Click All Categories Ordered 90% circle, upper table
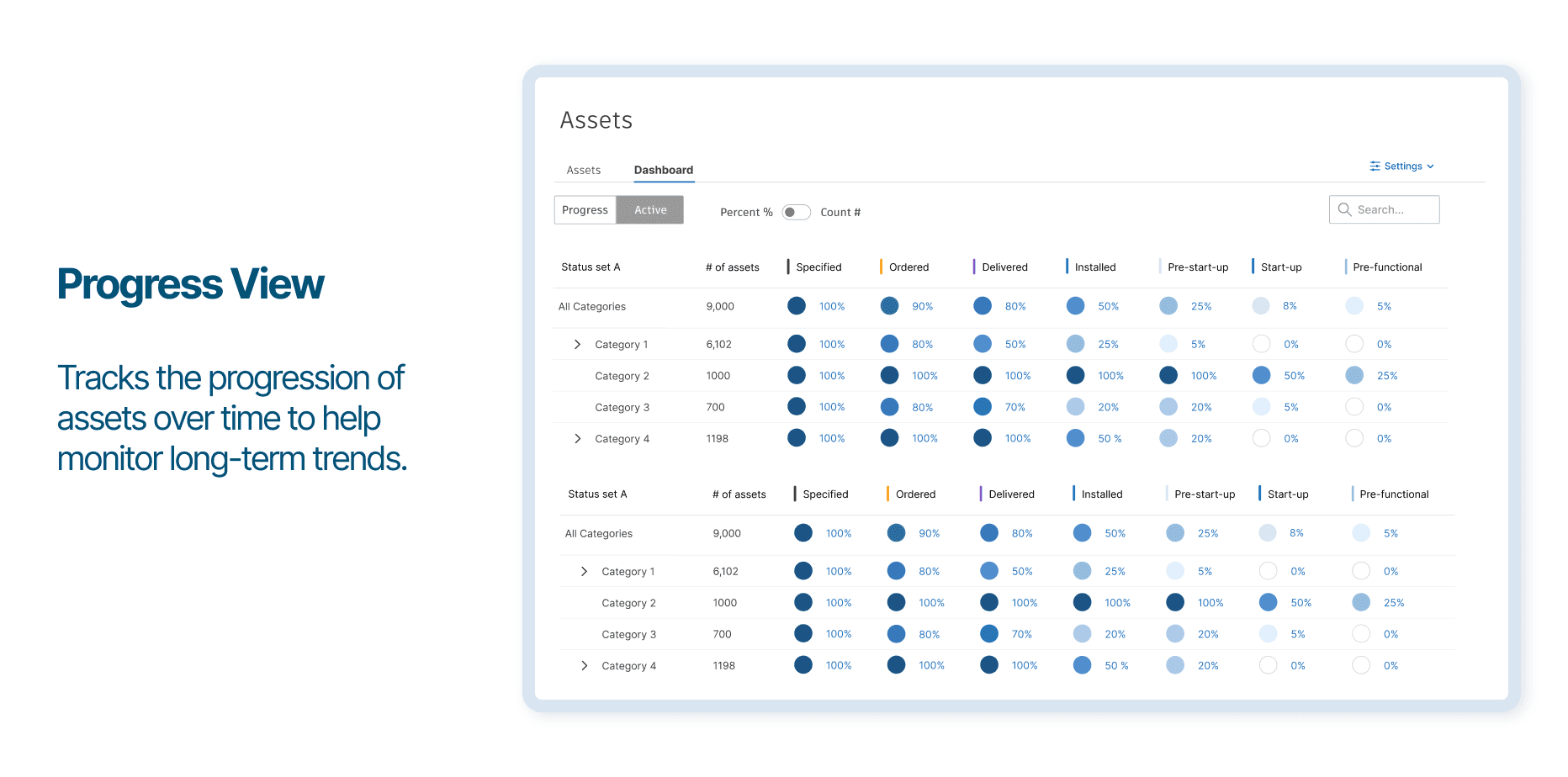Viewport: 1568px width, 777px height. click(x=889, y=306)
